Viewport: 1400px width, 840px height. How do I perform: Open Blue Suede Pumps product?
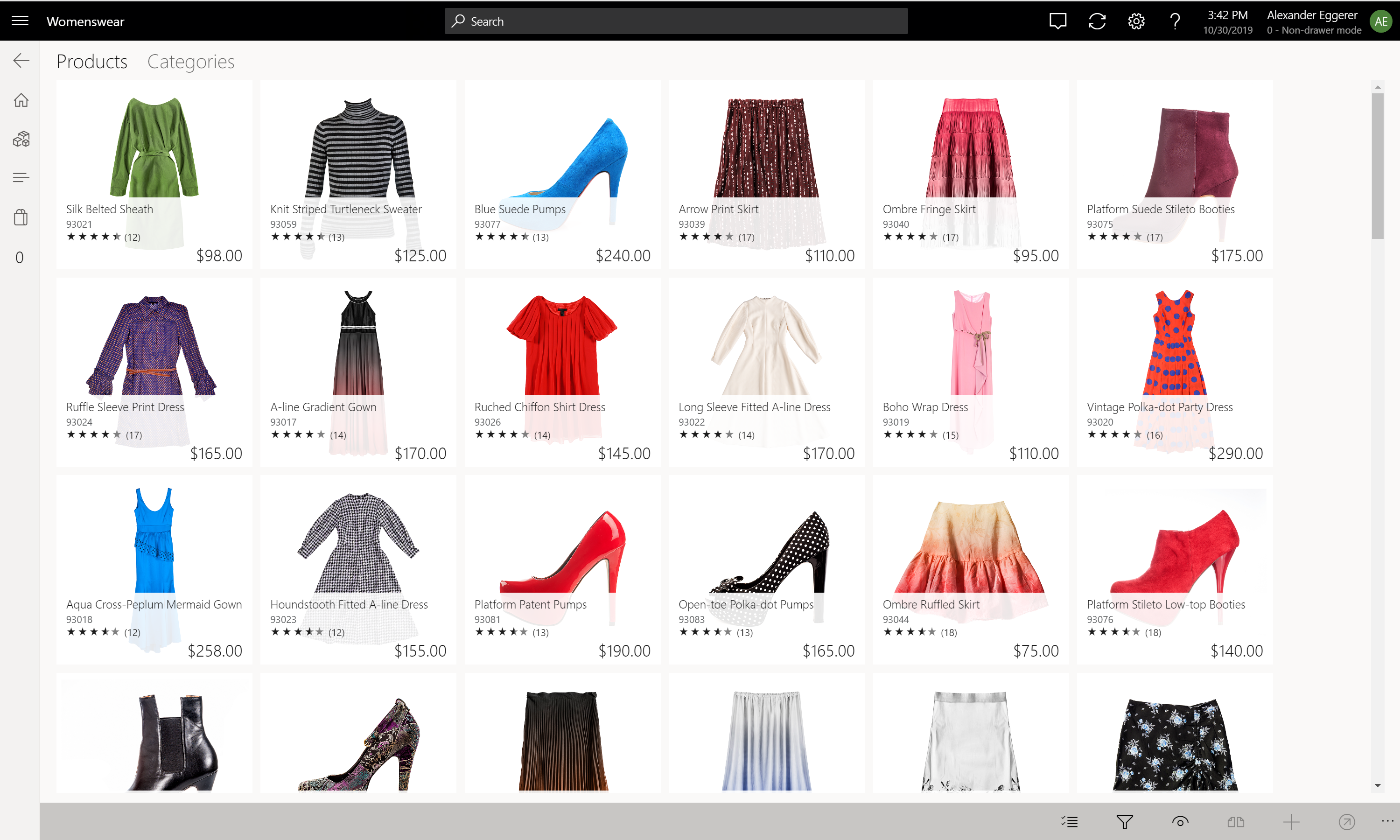click(x=562, y=175)
